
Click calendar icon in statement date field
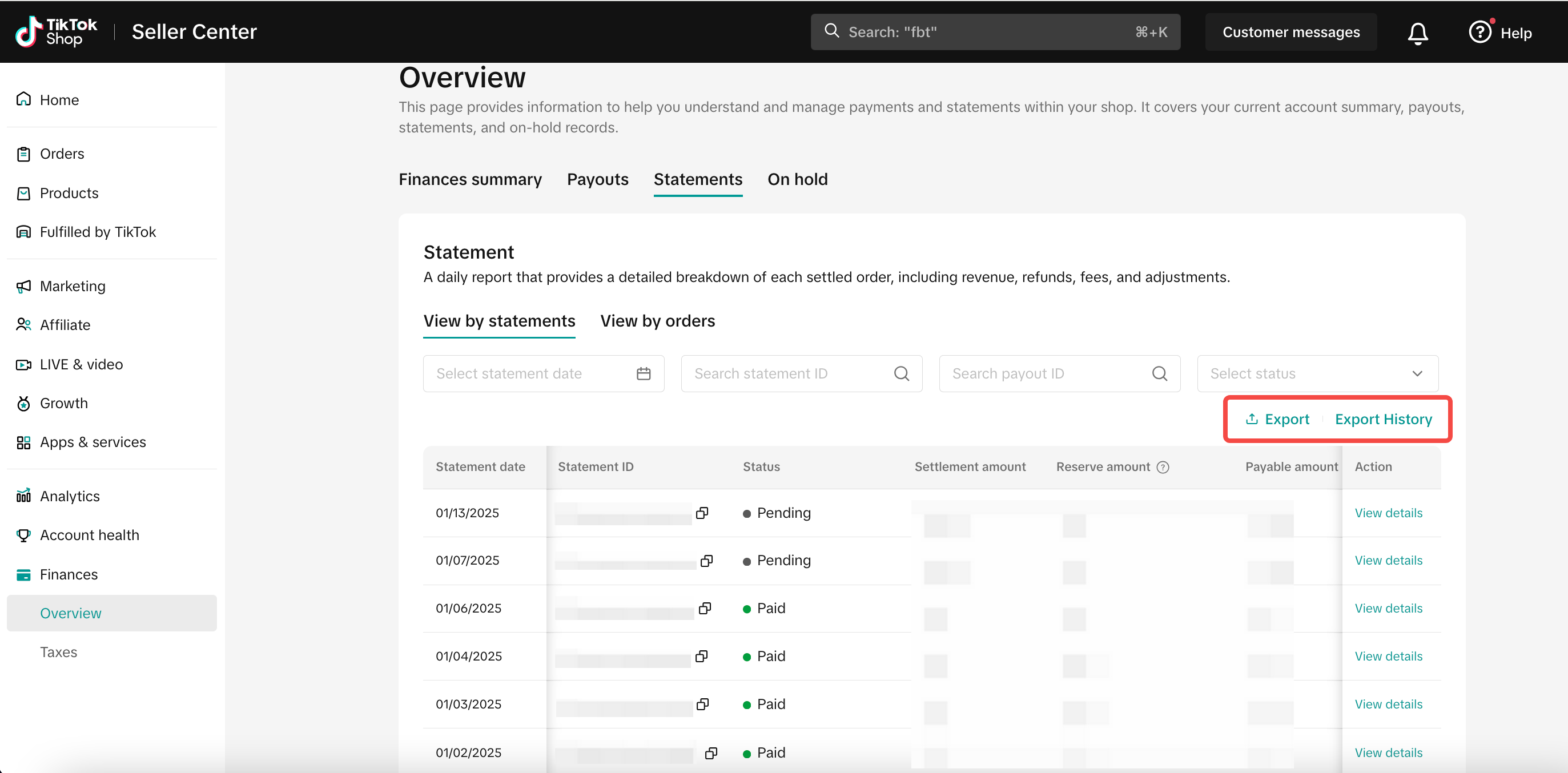point(644,373)
